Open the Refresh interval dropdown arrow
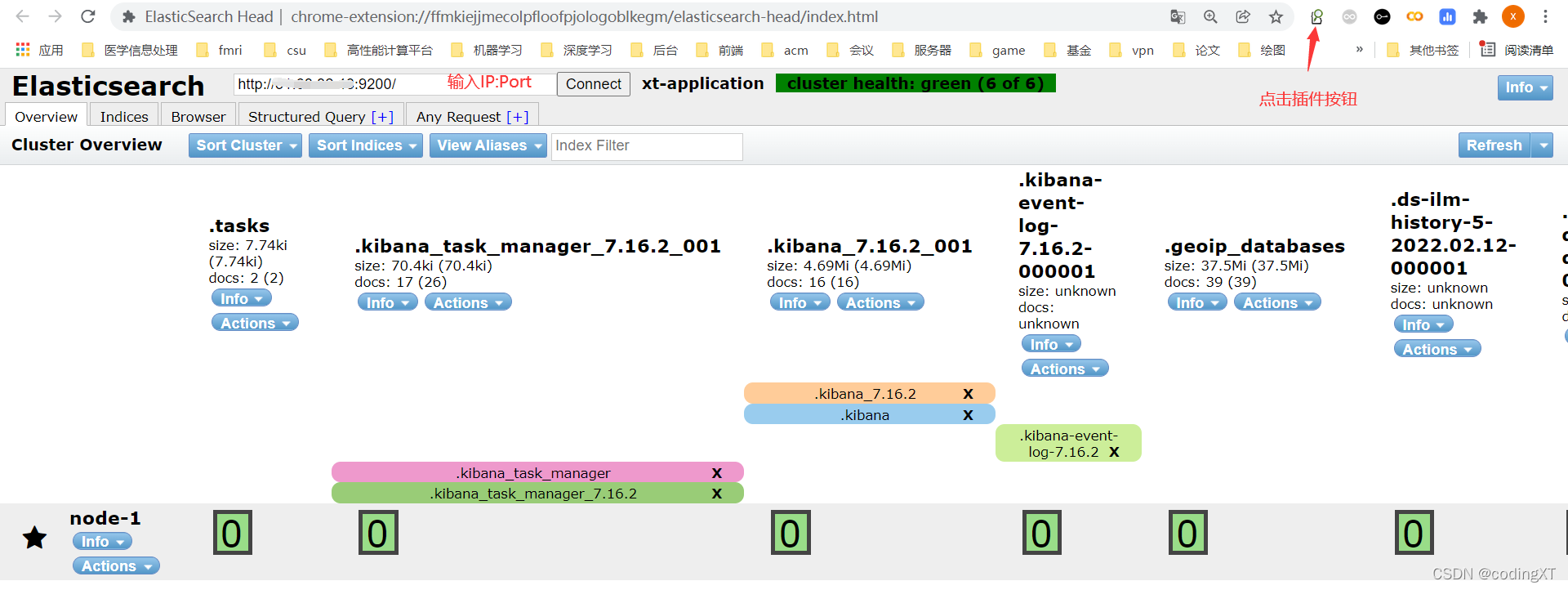The image size is (1568, 590). 1542,145
